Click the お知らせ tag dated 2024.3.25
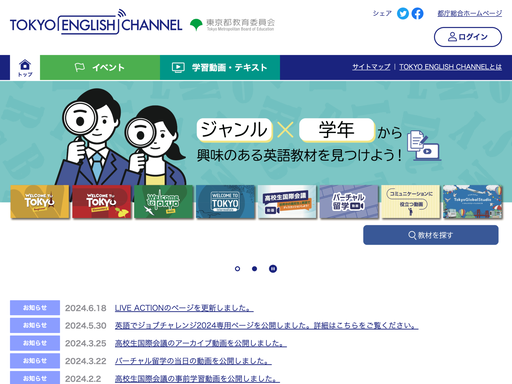This screenshot has height=384, width=512. 35,343
